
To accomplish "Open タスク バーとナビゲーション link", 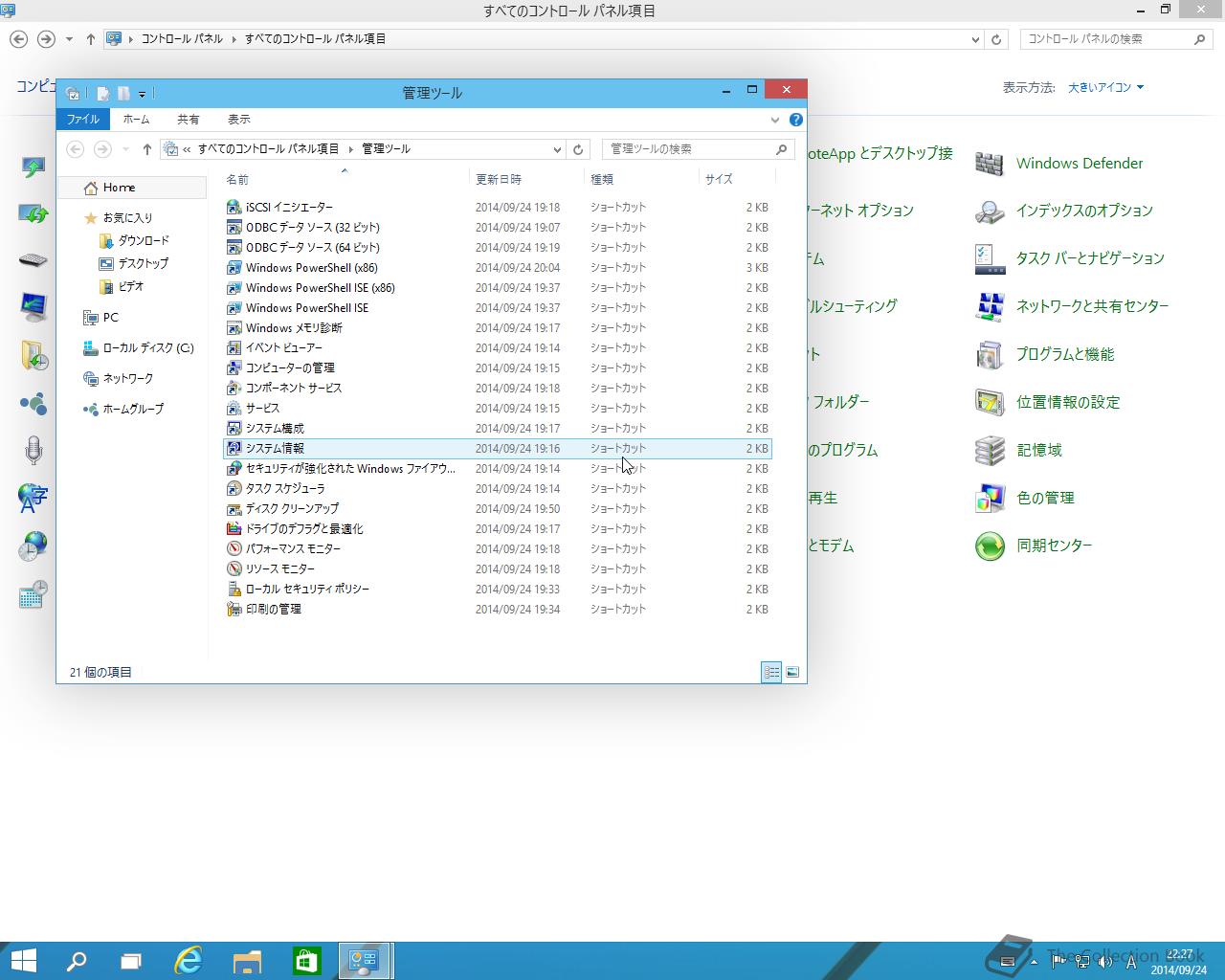I will 1090,258.
